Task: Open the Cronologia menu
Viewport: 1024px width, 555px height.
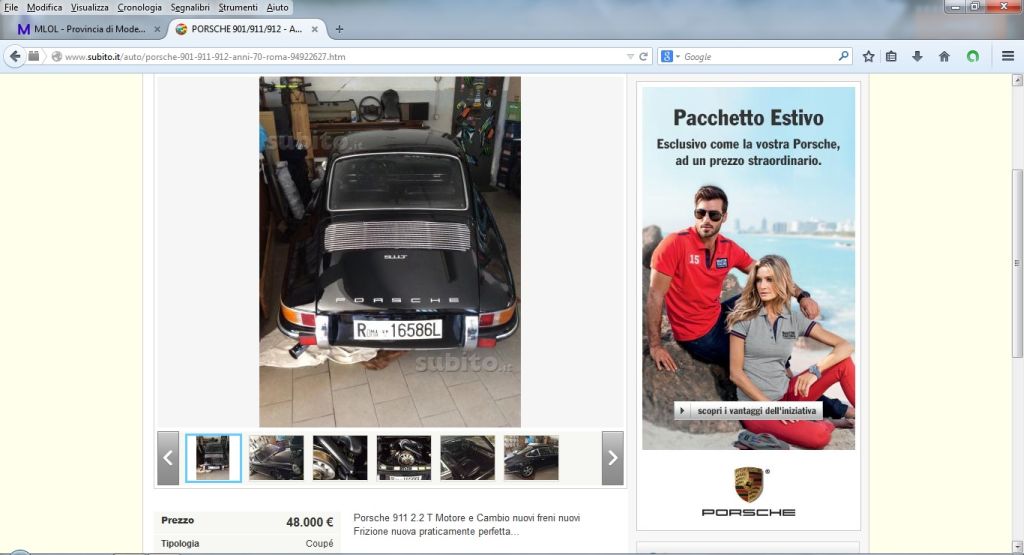Action: point(139,7)
